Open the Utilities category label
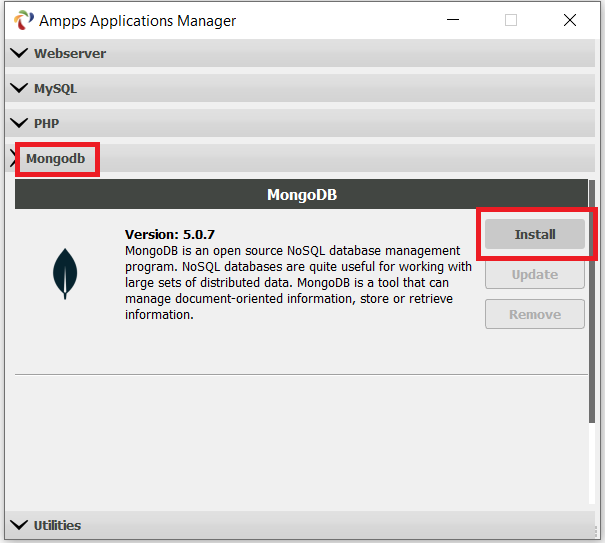605x543 pixels. (x=57, y=525)
